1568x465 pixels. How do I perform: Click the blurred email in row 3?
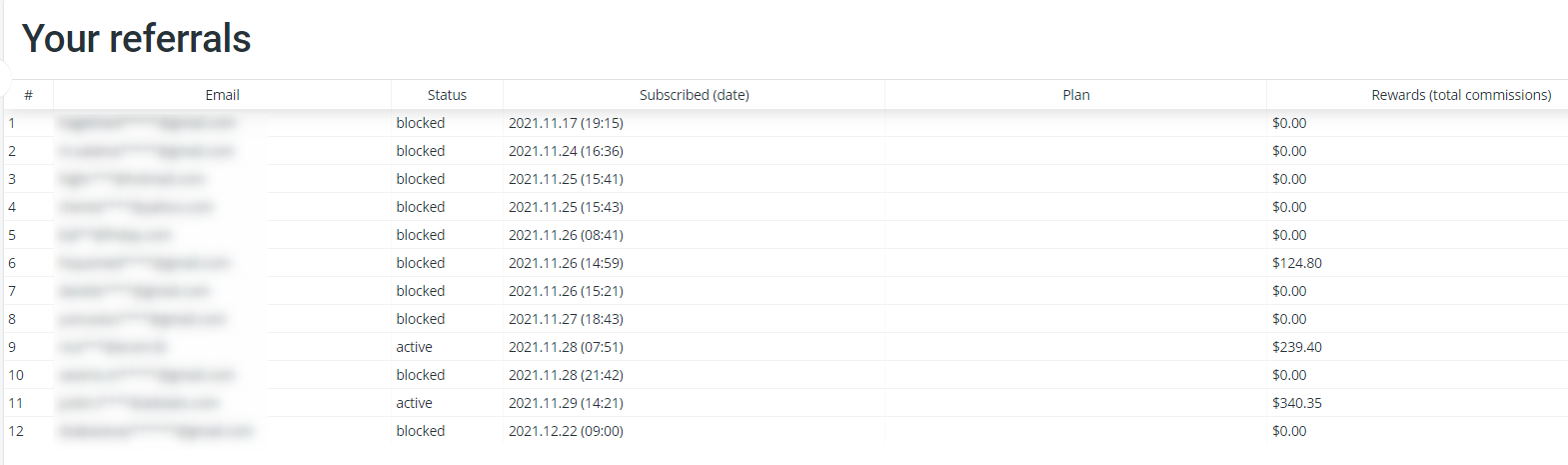(x=131, y=179)
